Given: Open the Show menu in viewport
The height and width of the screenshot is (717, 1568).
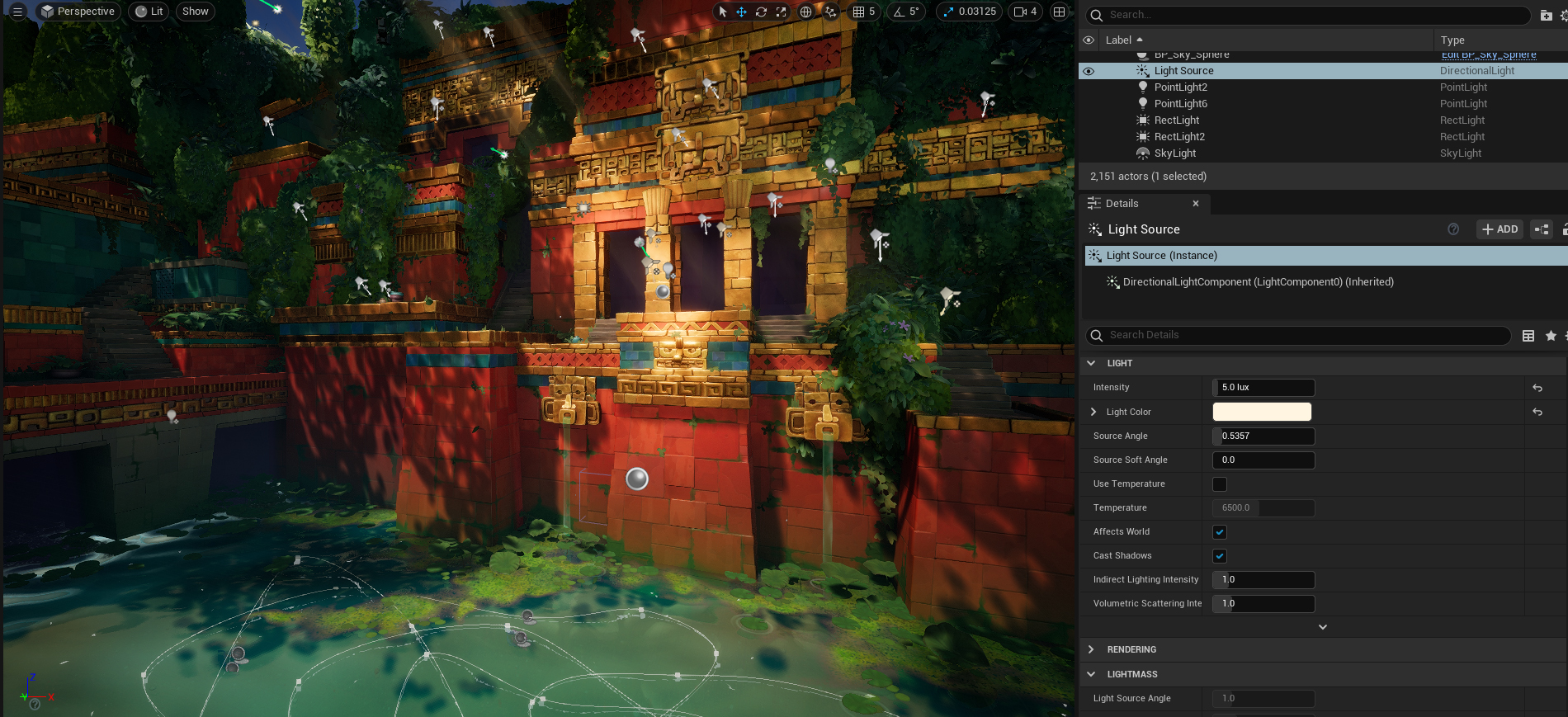Looking at the screenshot, I should point(195,12).
